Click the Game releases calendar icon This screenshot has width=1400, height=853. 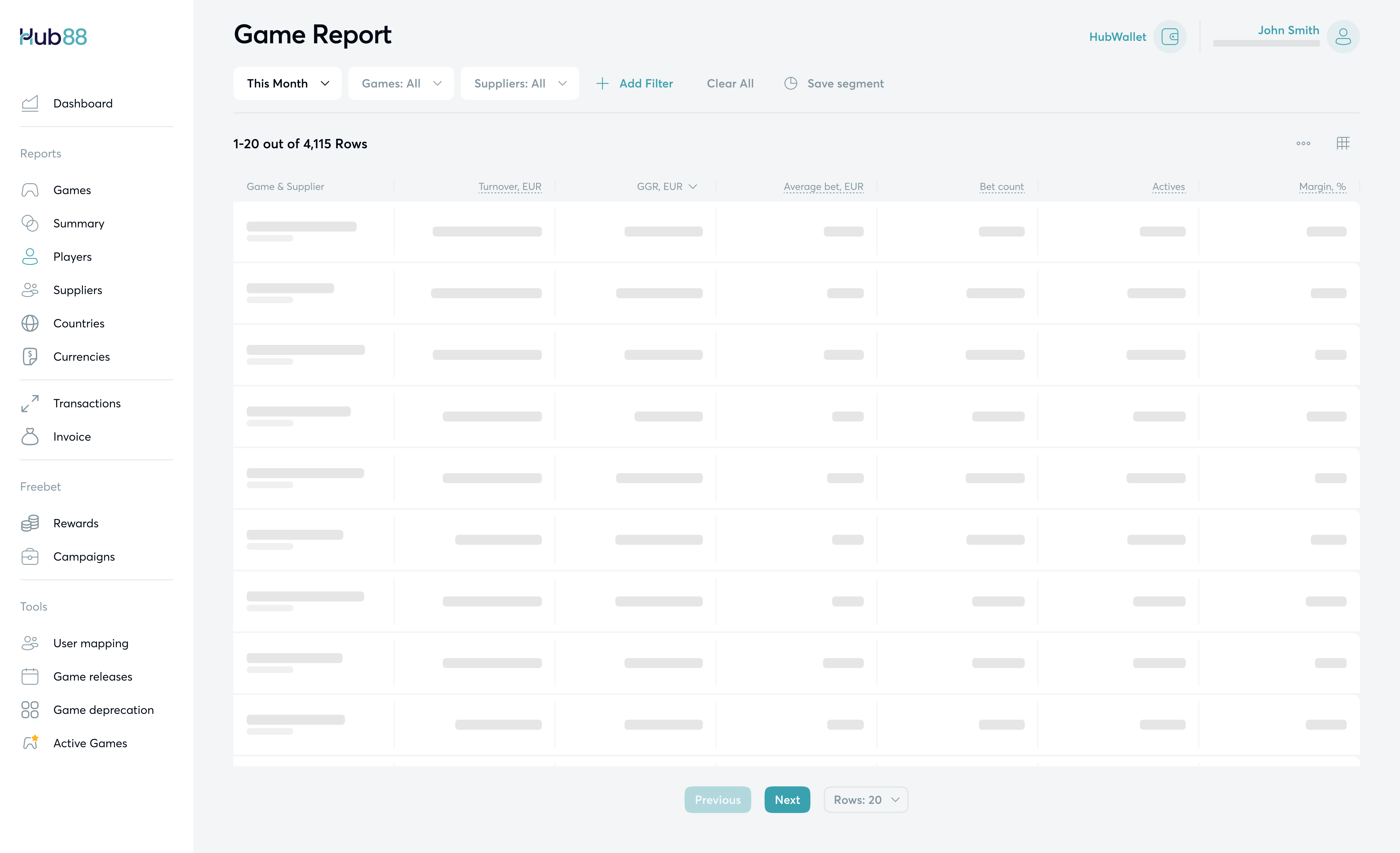point(29,676)
